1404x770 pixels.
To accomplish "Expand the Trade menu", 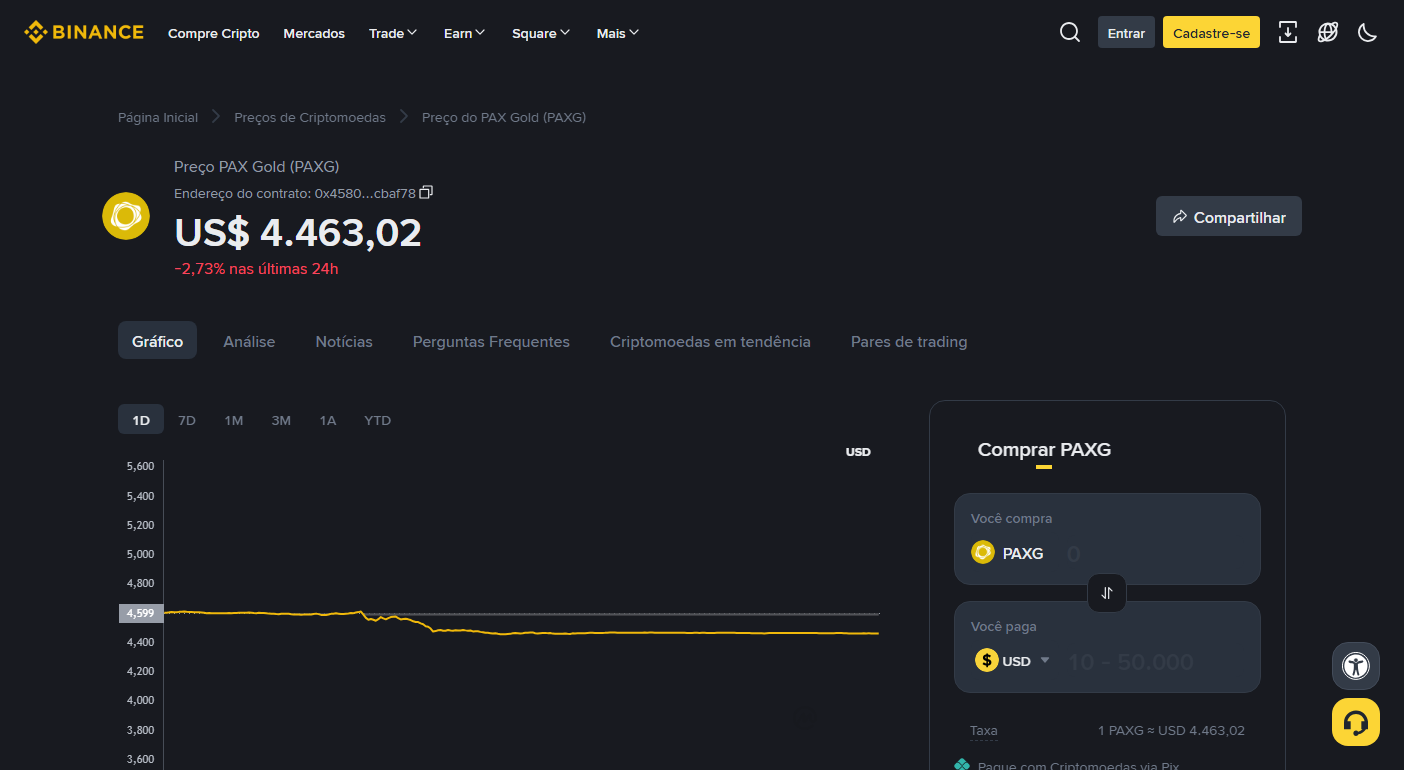I will [x=393, y=33].
